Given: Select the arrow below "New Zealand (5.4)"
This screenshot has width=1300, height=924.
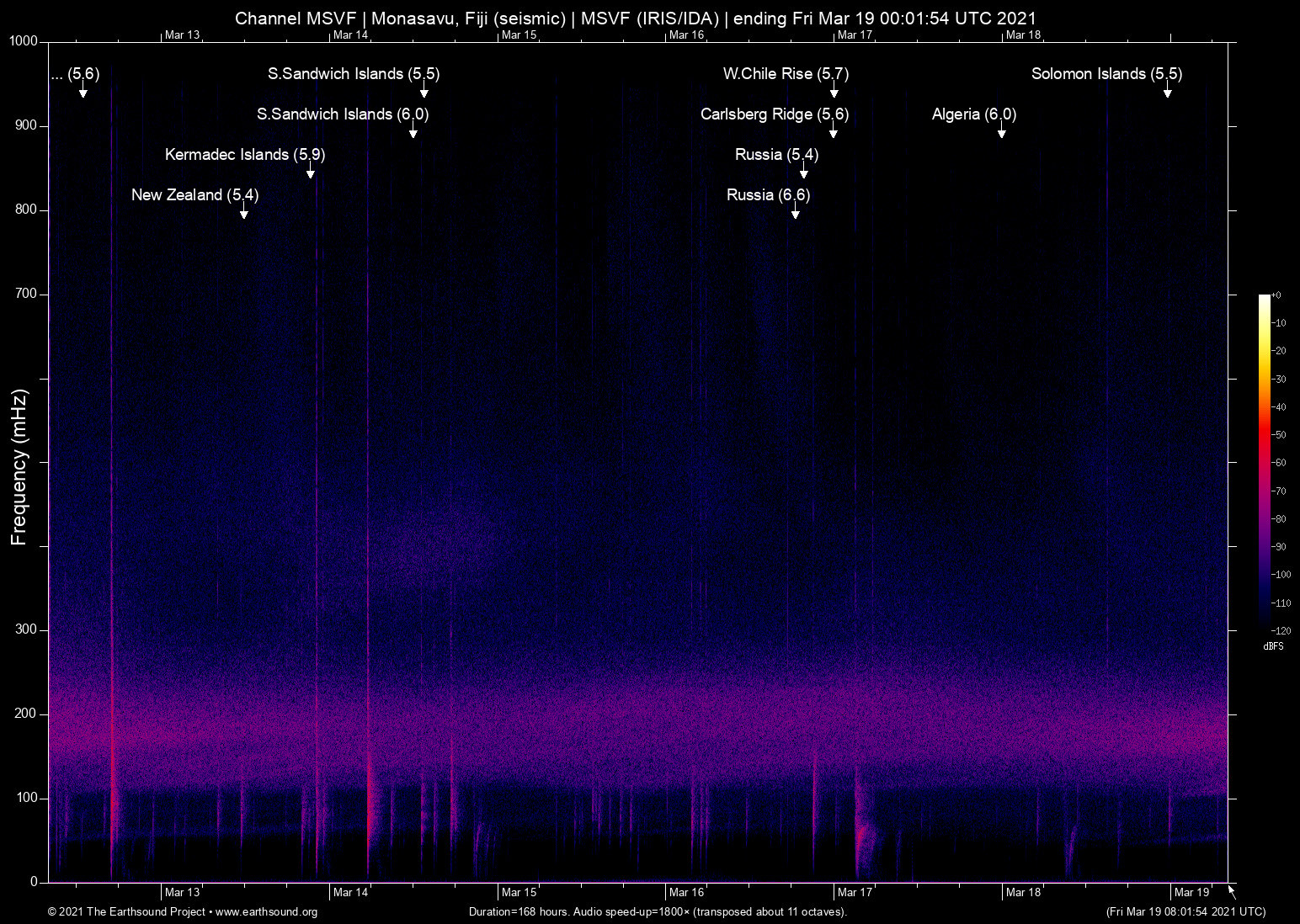Looking at the screenshot, I should pyautogui.click(x=244, y=215).
